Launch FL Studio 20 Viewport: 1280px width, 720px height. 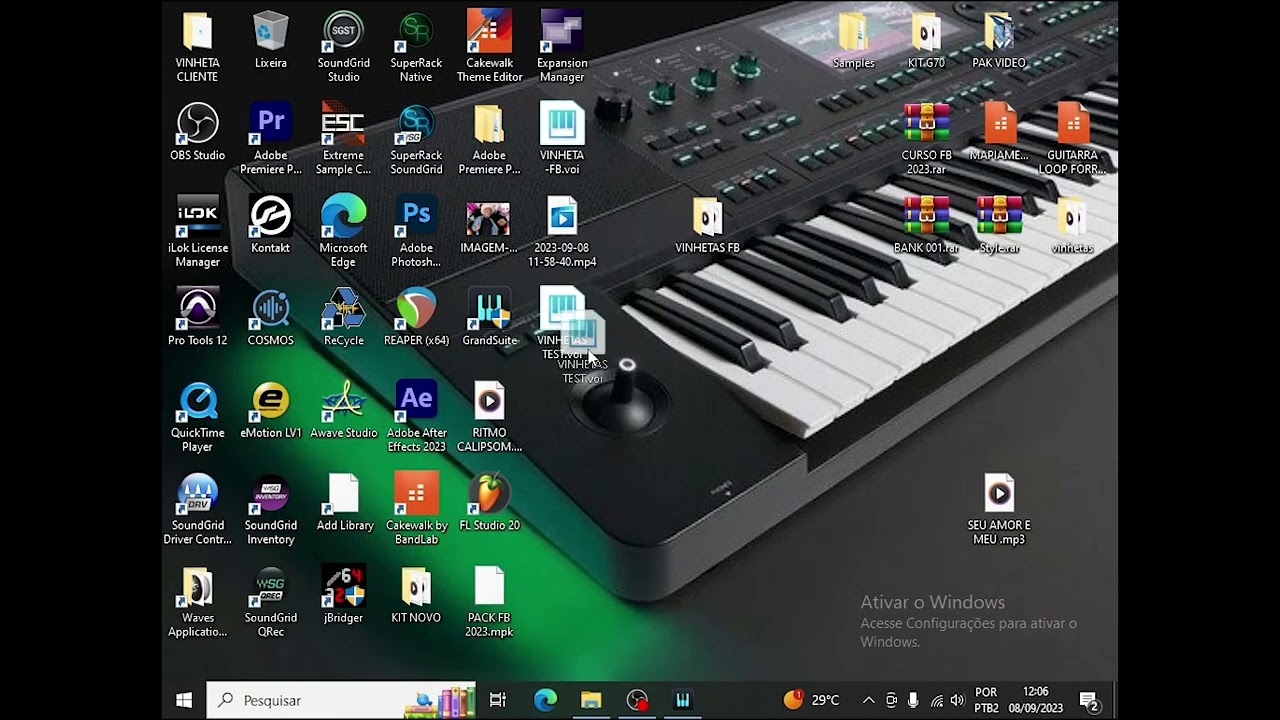(489, 503)
